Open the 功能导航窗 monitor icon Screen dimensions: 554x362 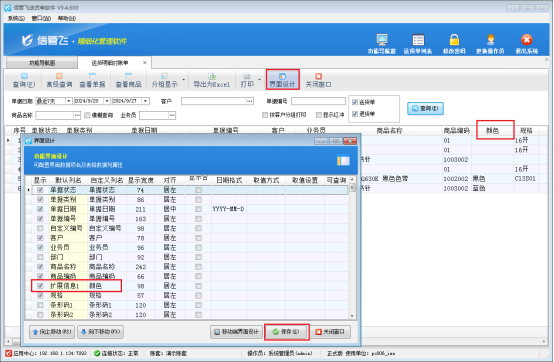382,40
